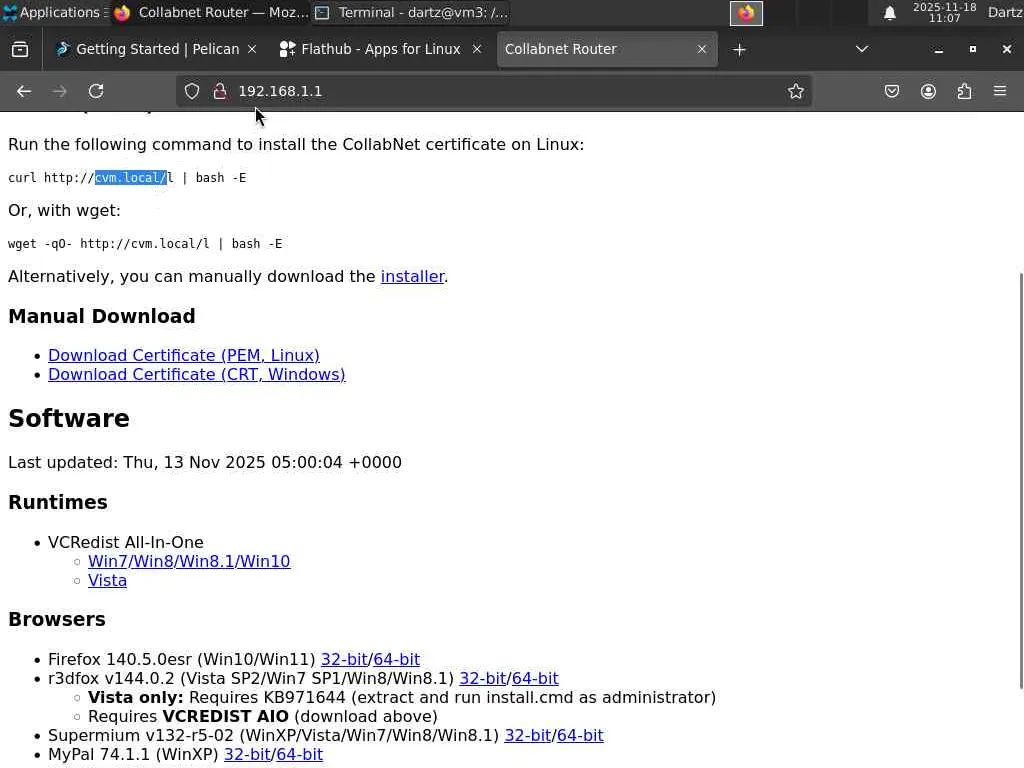The image size is (1024, 768).
Task: Click the Firefox workspace thumbnail in panel
Action: click(746, 13)
